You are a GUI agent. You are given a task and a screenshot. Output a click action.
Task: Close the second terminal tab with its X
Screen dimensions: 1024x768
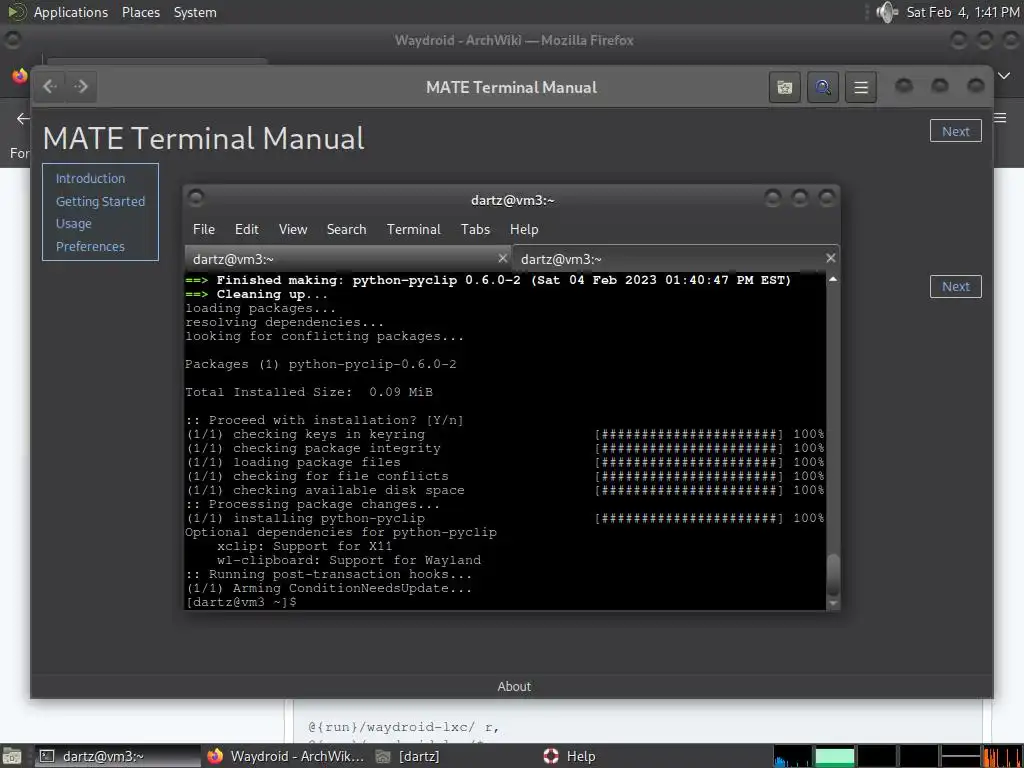tap(830, 259)
